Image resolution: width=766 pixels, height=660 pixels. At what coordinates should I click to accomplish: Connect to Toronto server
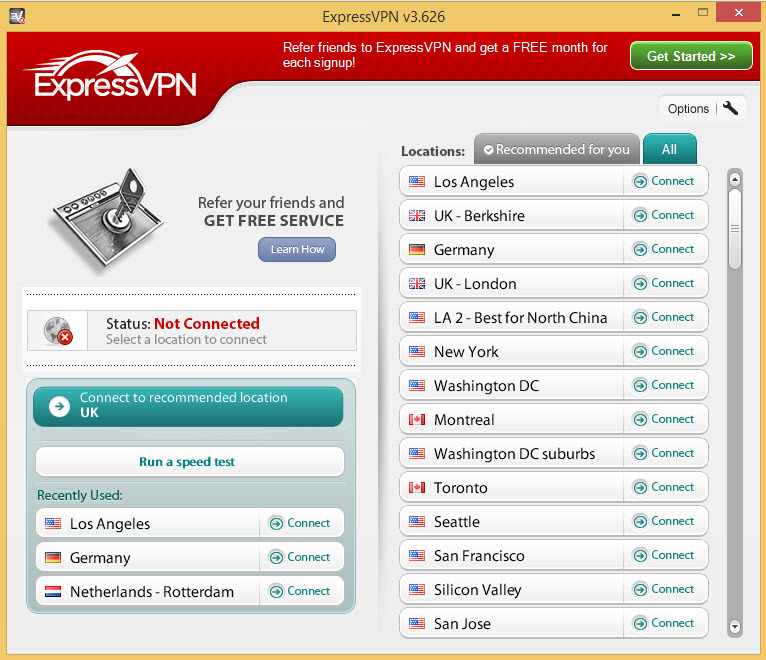click(663, 487)
